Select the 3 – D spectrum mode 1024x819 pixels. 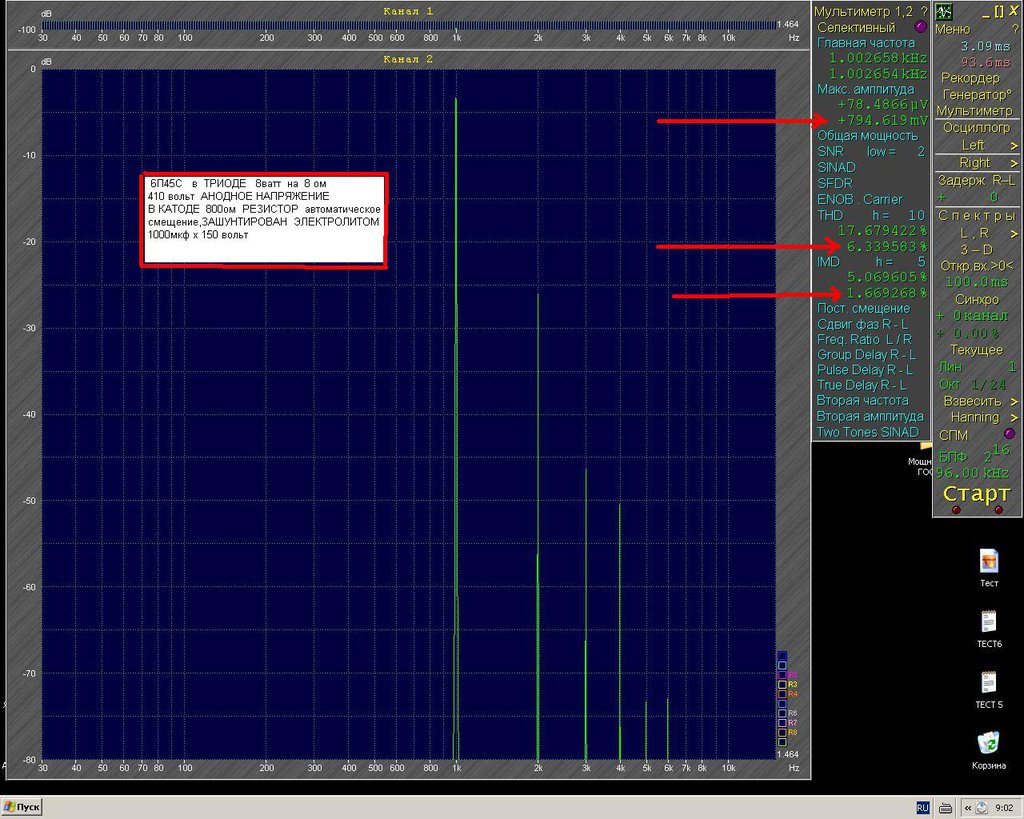[976, 249]
